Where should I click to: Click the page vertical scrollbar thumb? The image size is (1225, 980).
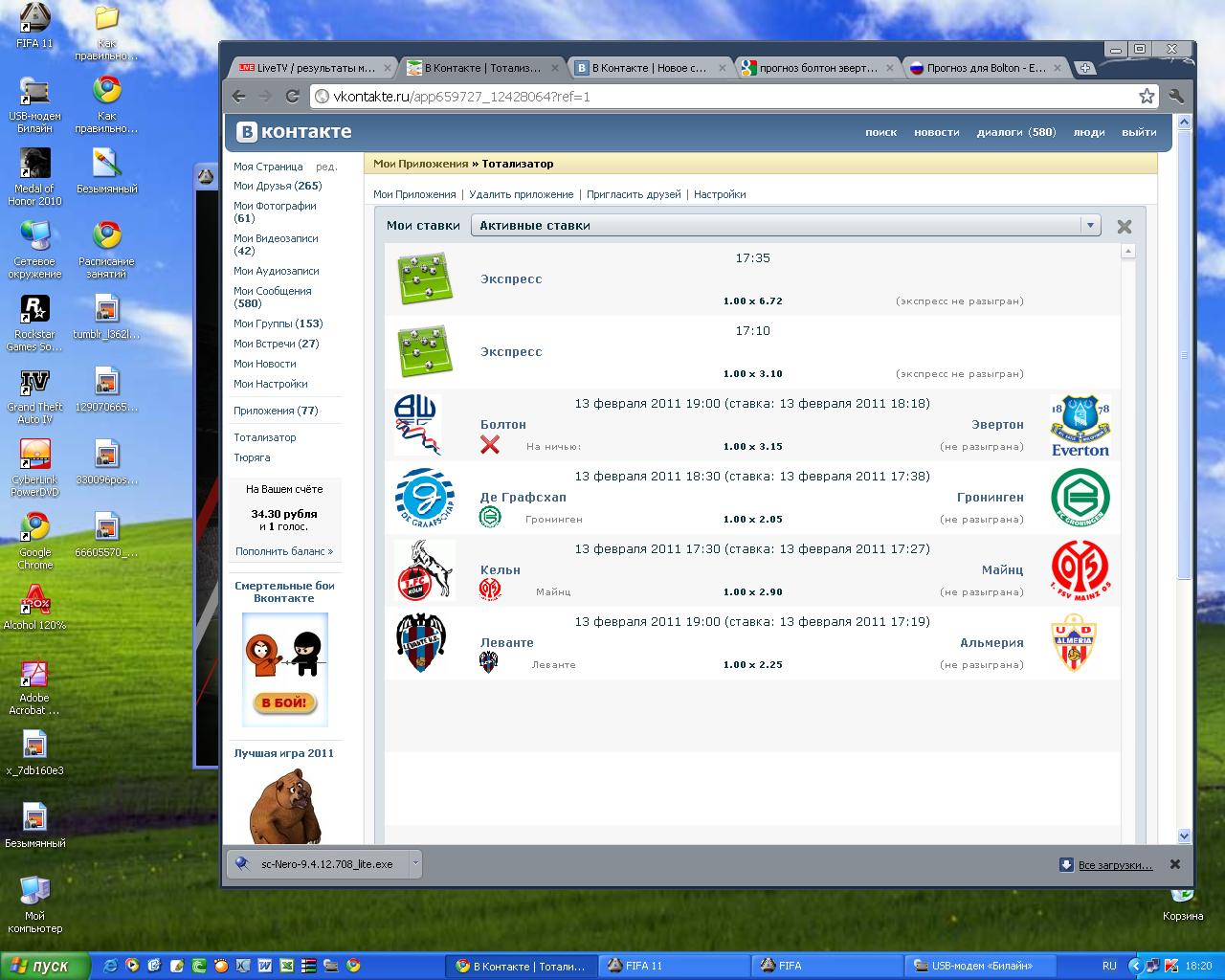click(1185, 354)
